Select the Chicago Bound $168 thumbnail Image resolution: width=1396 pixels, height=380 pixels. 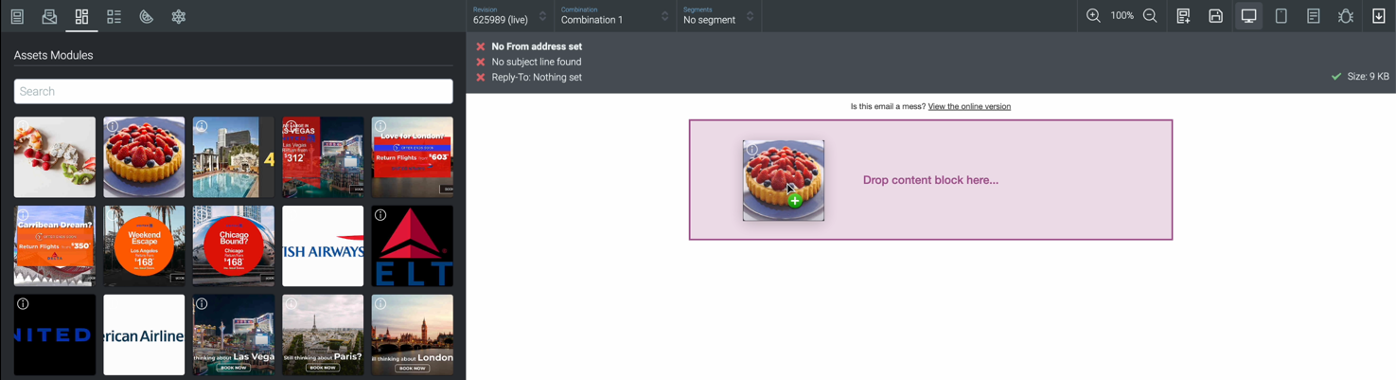click(x=233, y=246)
